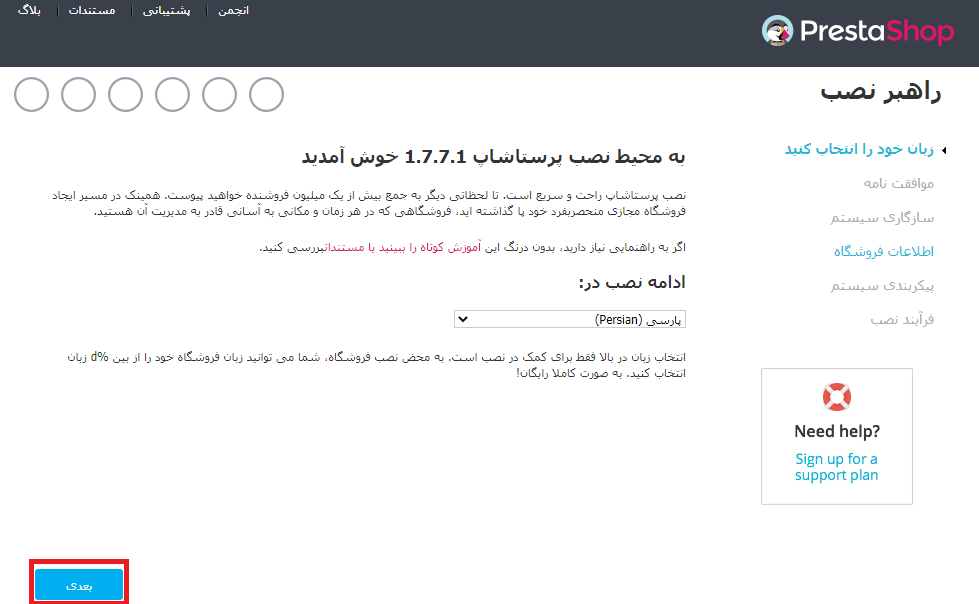Click the PrestaShop logo
Screen dimensions: 979x604
pos(858,31)
